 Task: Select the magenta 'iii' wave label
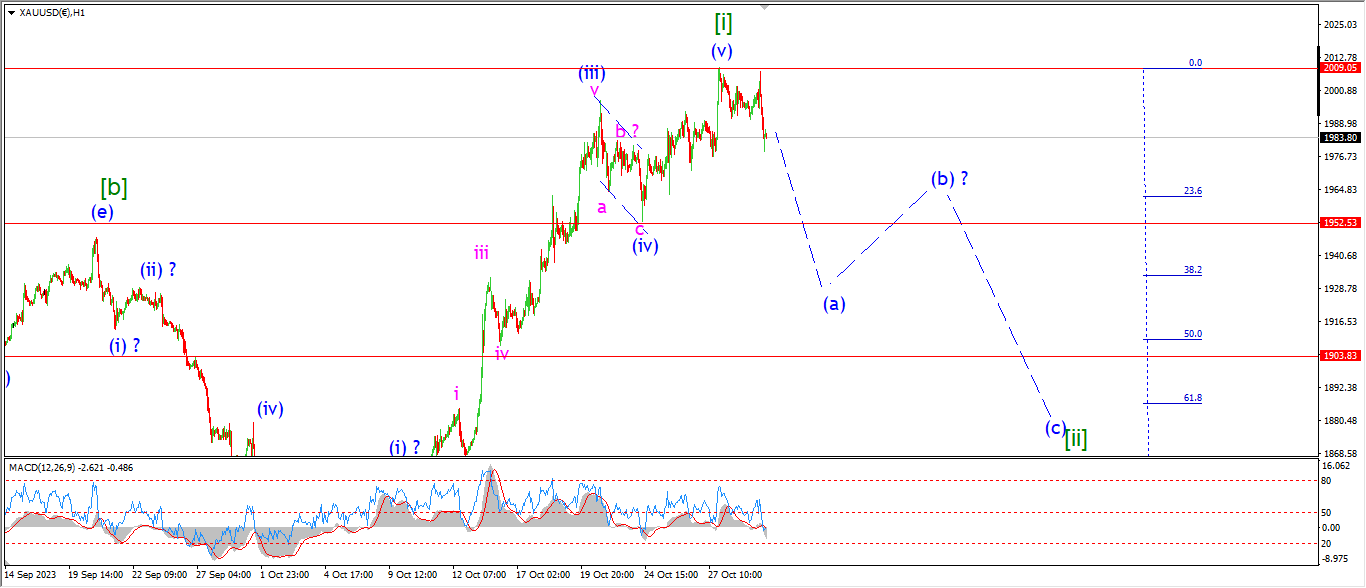481,253
